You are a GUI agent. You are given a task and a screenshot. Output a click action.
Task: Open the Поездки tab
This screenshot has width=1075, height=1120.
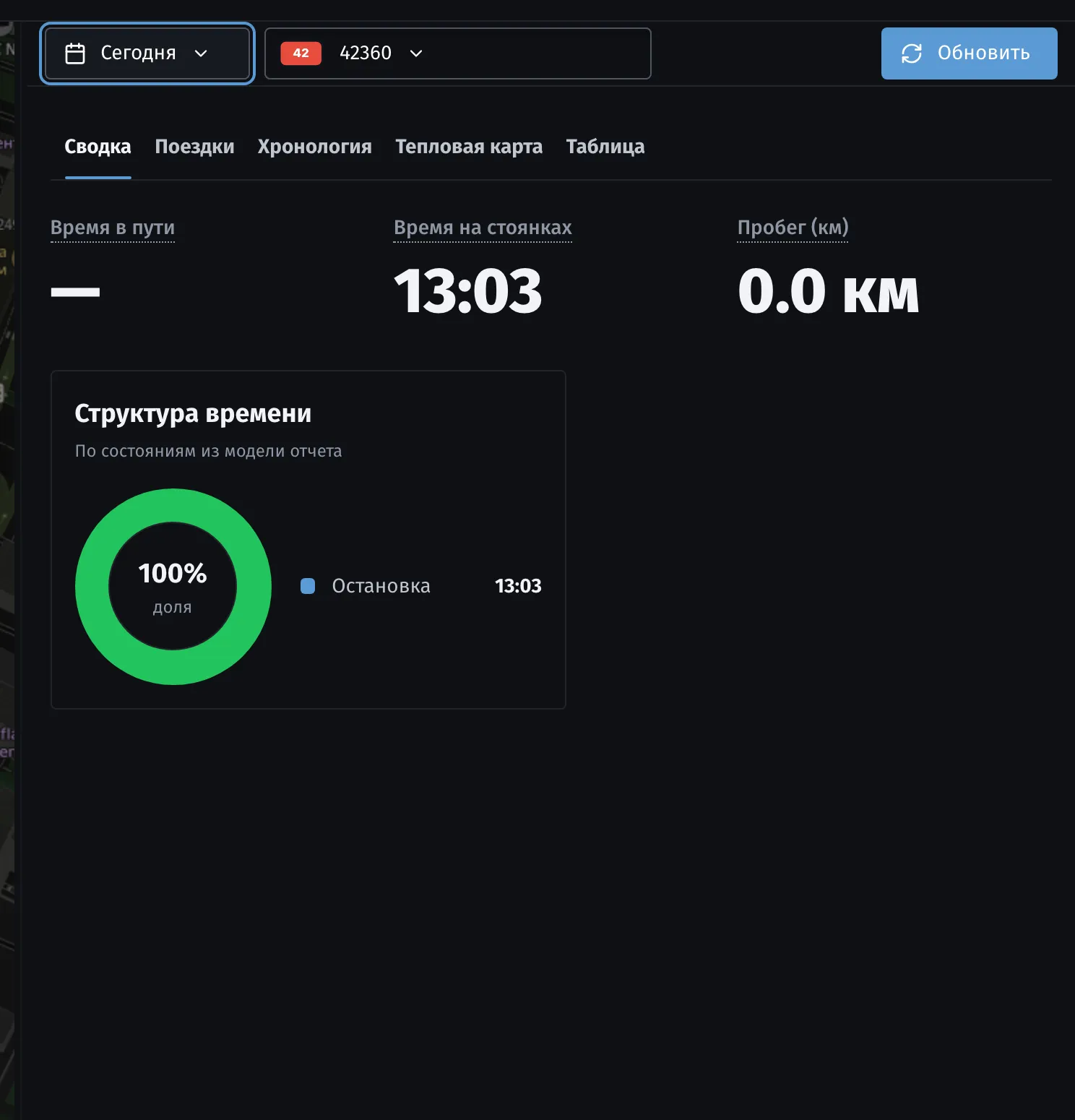194,147
